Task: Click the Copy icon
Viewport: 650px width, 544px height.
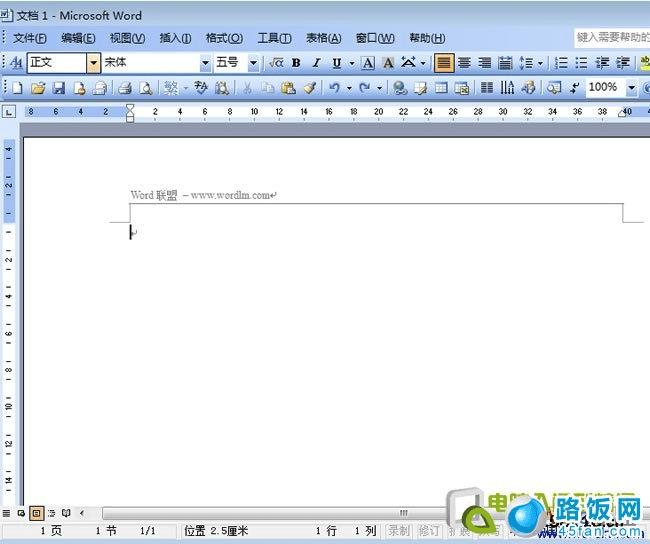Action: point(268,88)
